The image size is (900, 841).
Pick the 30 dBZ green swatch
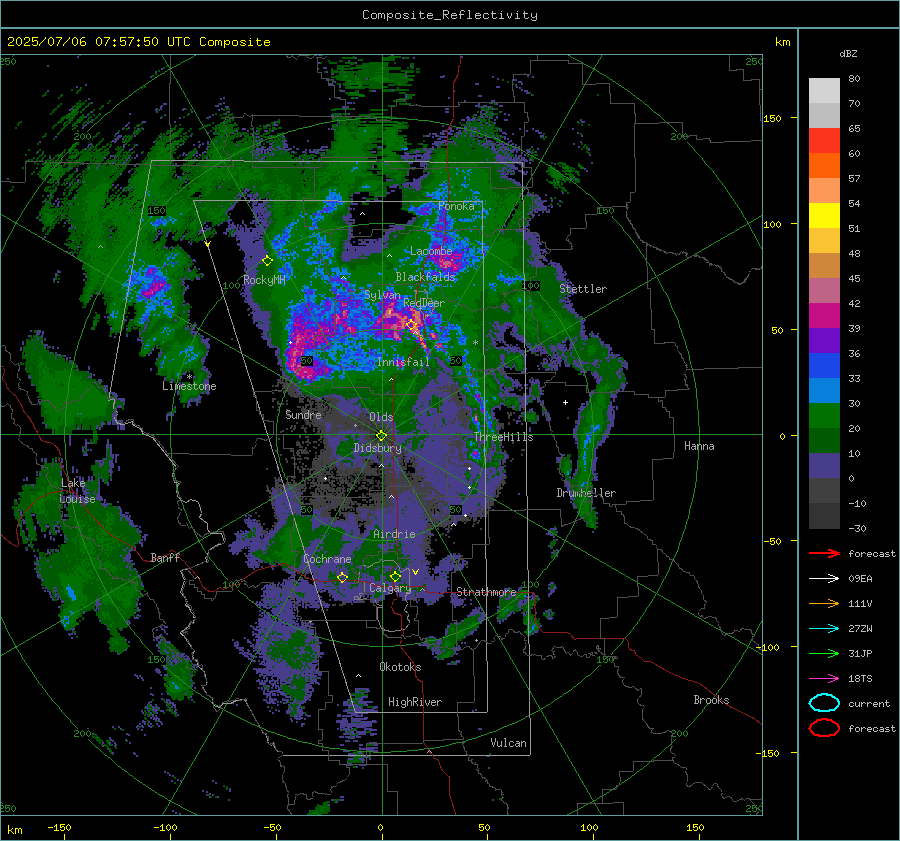(824, 416)
